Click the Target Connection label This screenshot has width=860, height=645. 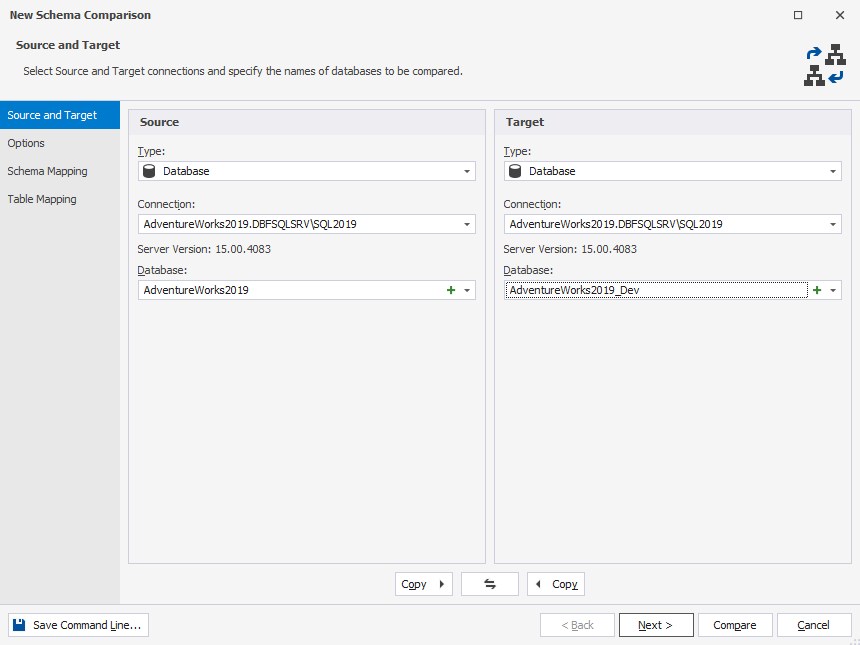532,204
